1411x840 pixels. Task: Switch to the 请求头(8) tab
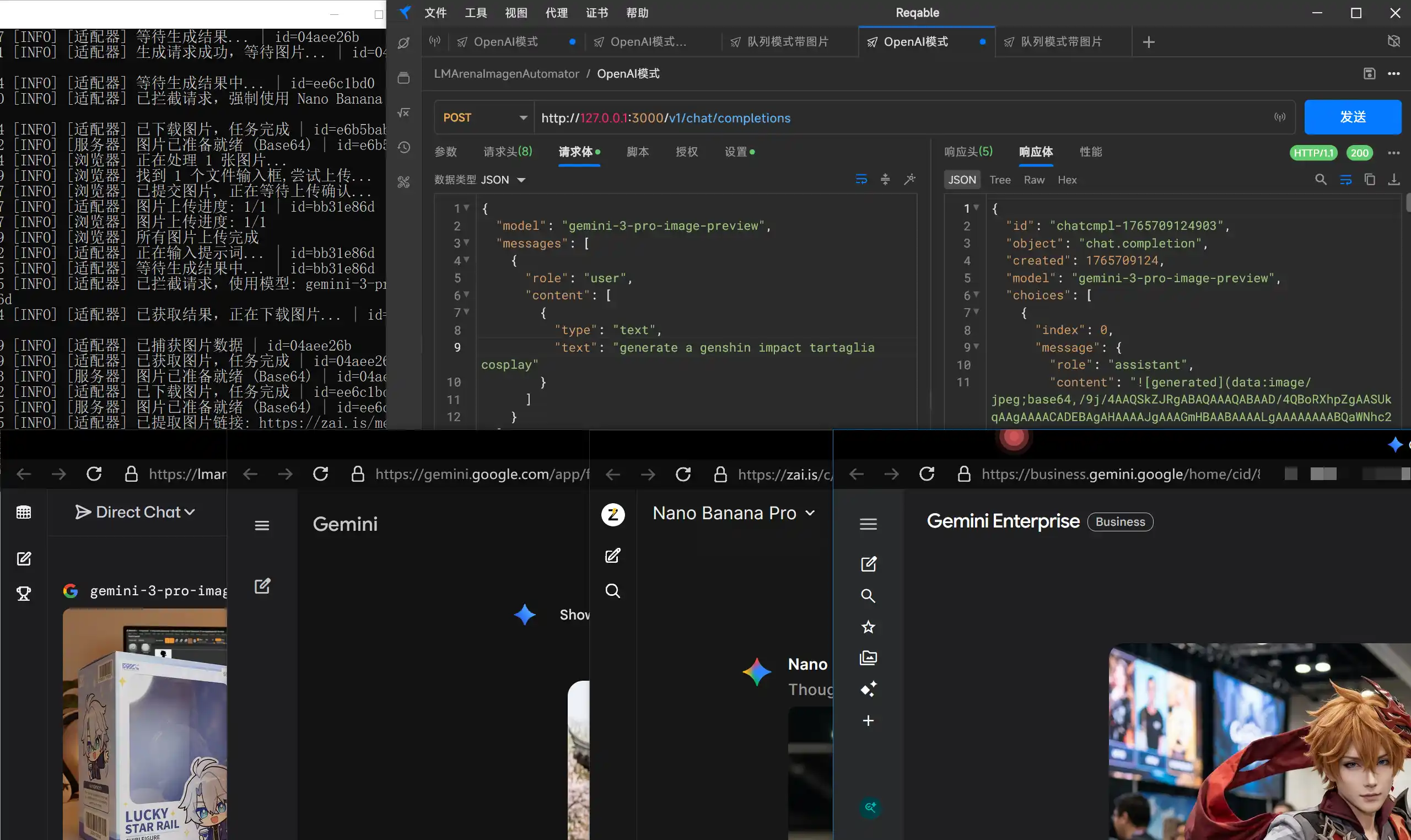pos(508,152)
